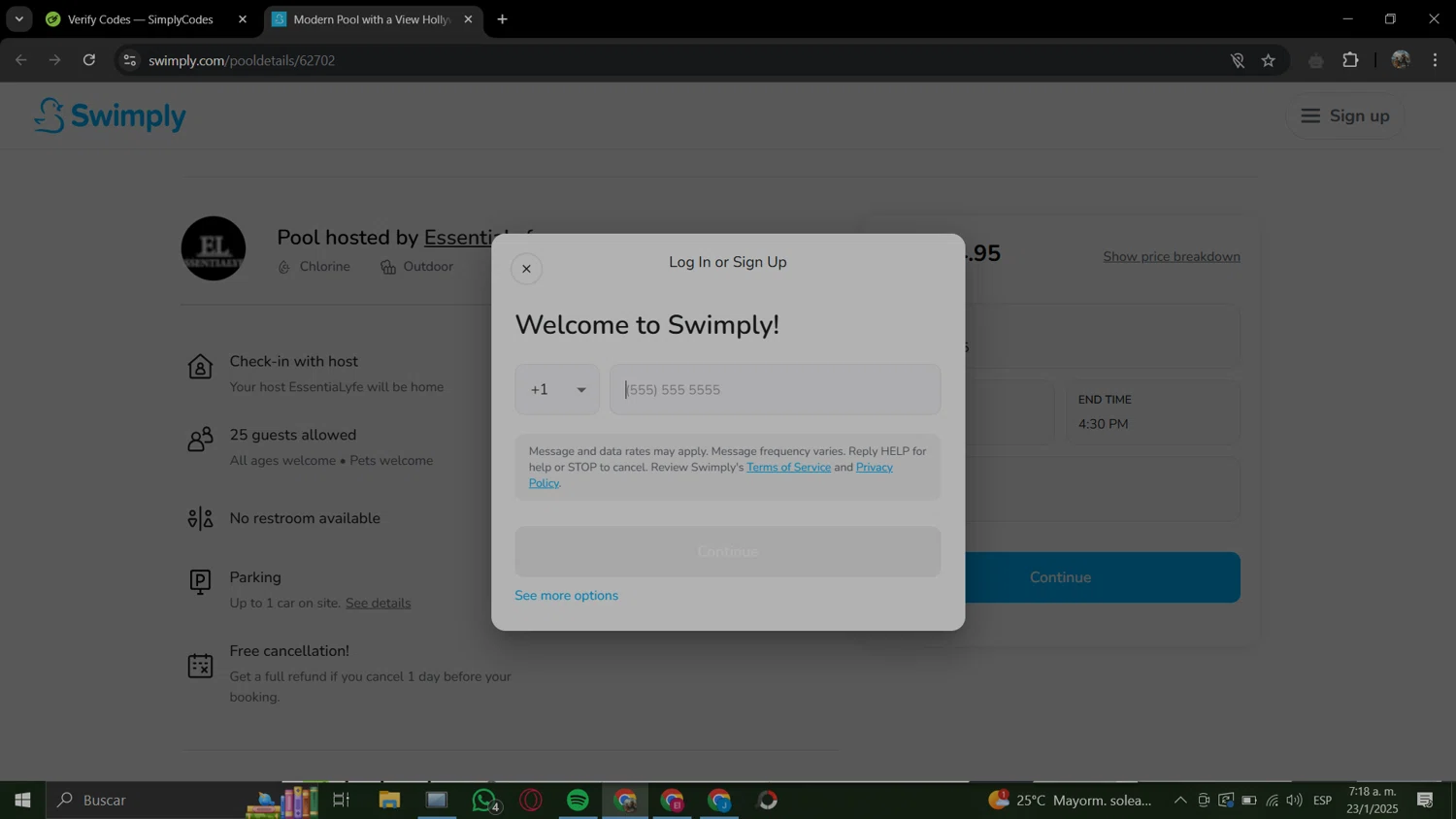Click the browser back arrow
The width and height of the screenshot is (1456, 819).
point(21,60)
